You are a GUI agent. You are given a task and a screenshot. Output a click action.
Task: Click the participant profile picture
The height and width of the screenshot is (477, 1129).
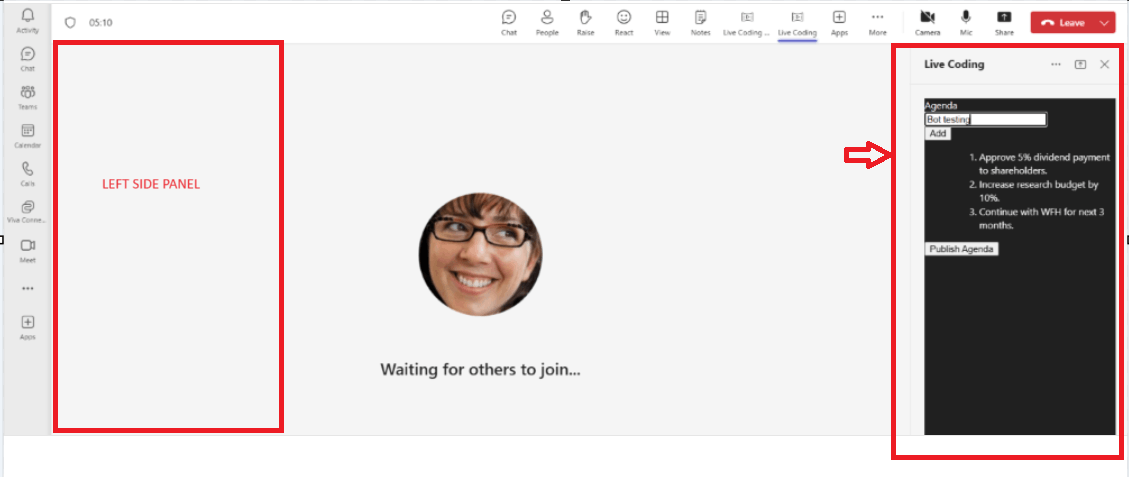click(480, 254)
